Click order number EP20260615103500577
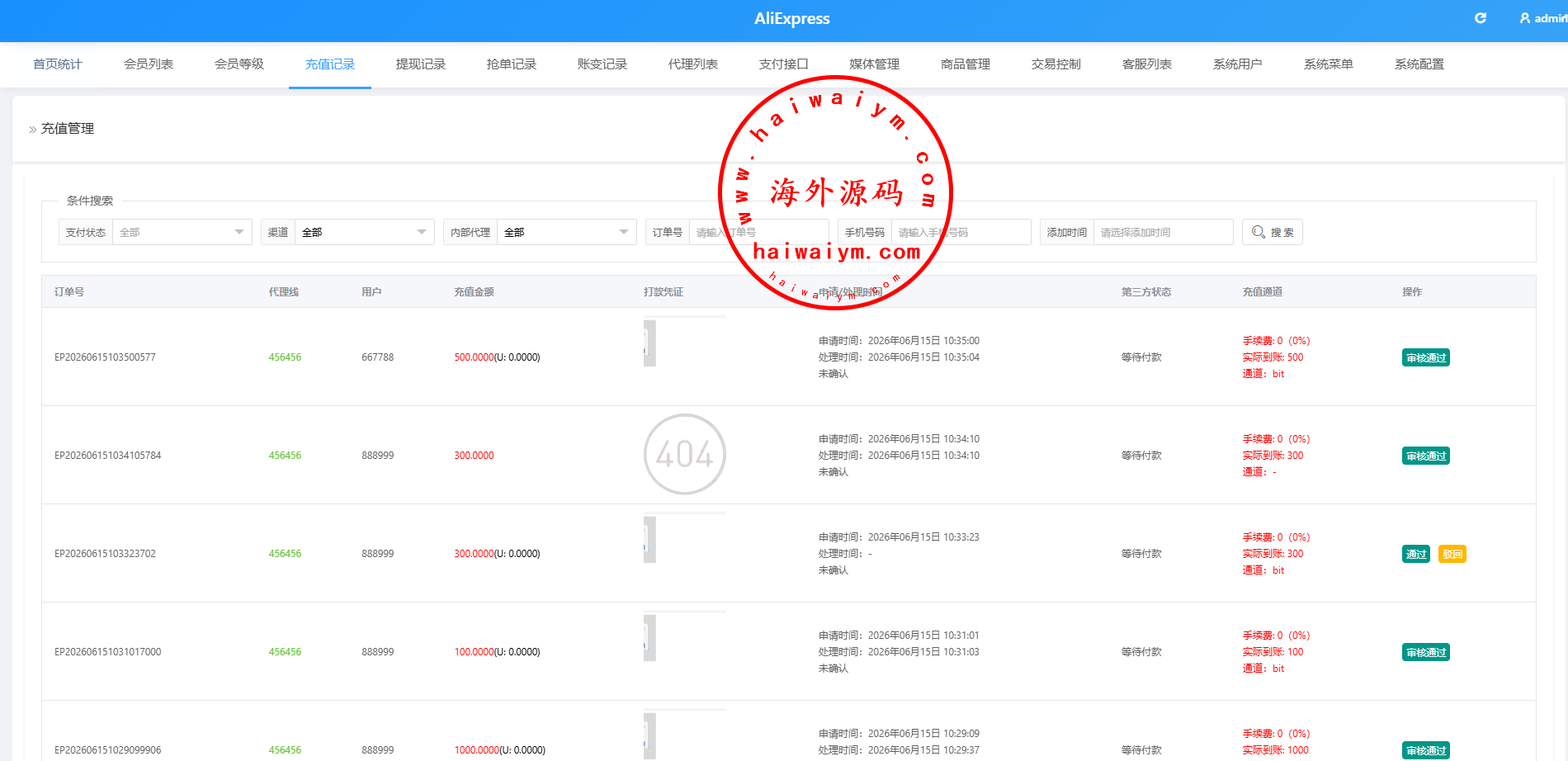This screenshot has height=761, width=1568. pos(105,357)
